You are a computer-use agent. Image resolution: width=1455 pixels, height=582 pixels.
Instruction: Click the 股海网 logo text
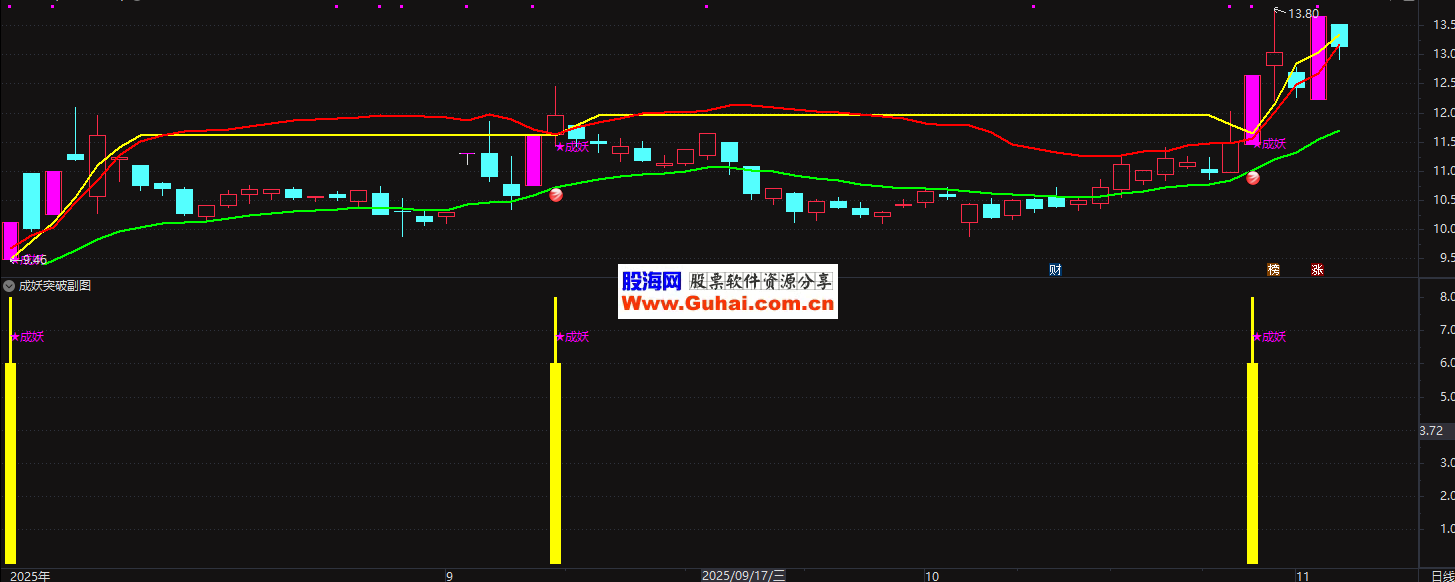coord(651,281)
